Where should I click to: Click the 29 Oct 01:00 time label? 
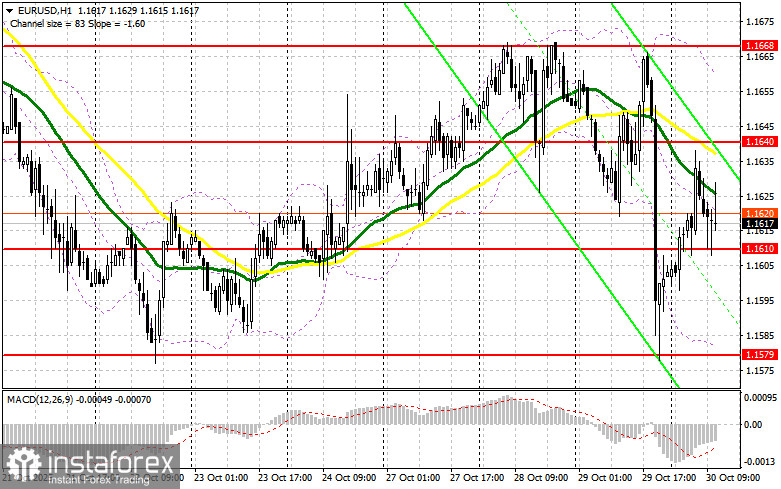(605, 478)
